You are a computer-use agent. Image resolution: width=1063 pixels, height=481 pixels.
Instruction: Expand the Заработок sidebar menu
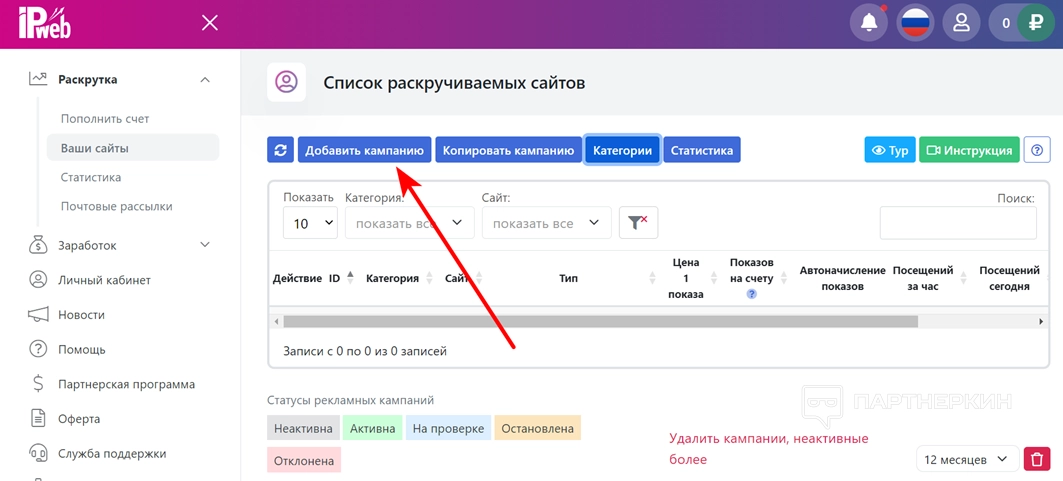205,245
